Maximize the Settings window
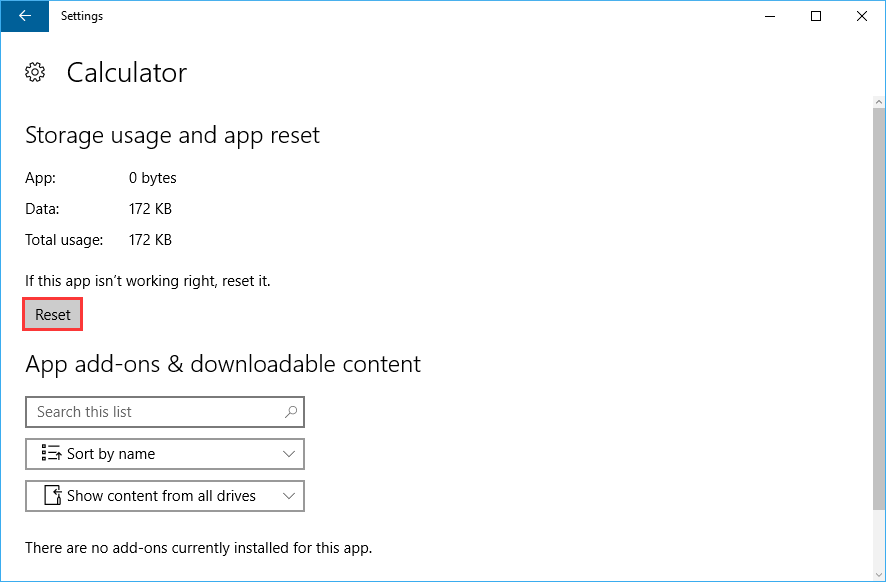The image size is (886, 582). (815, 16)
